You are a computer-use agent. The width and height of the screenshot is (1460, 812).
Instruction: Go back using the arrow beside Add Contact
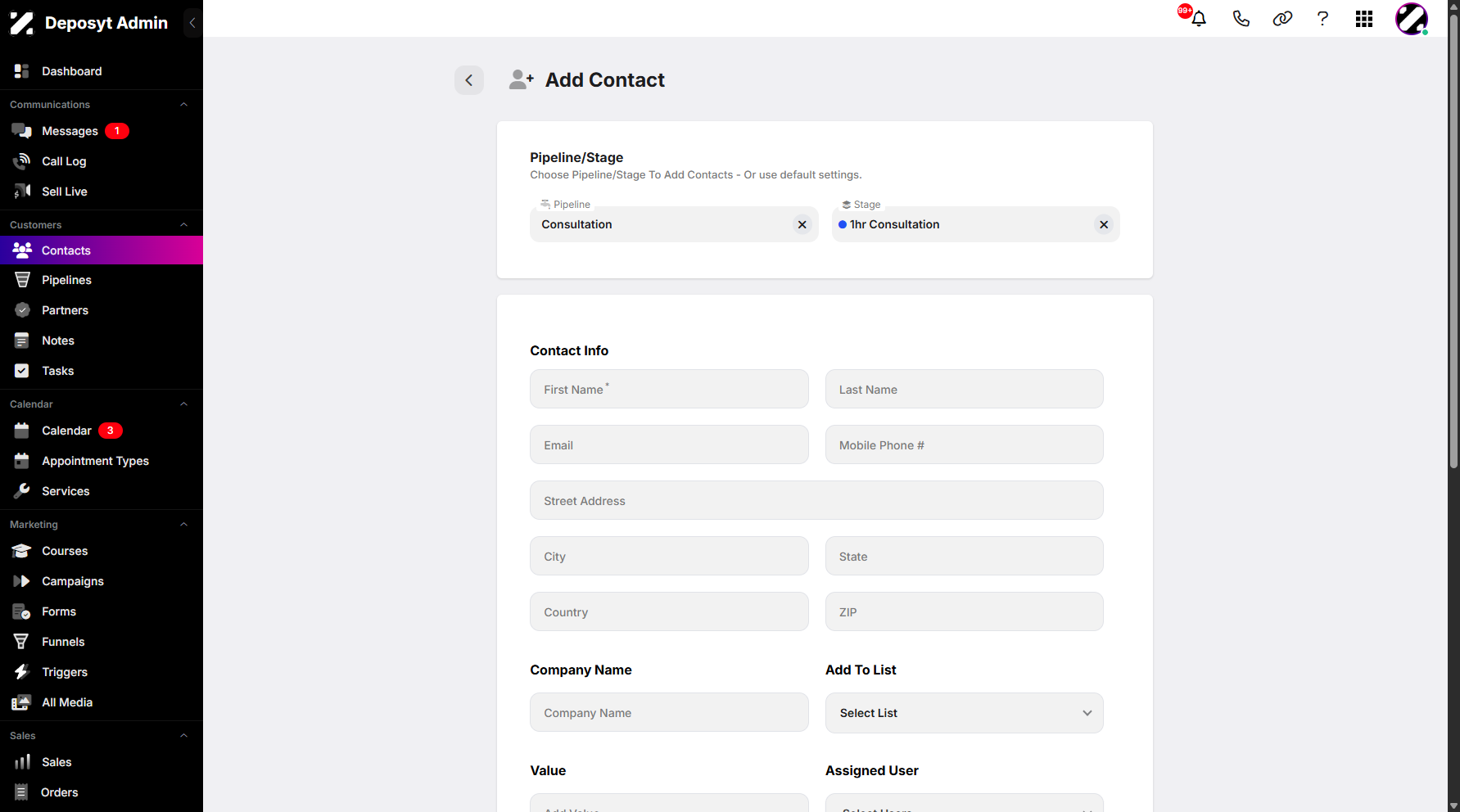469,80
